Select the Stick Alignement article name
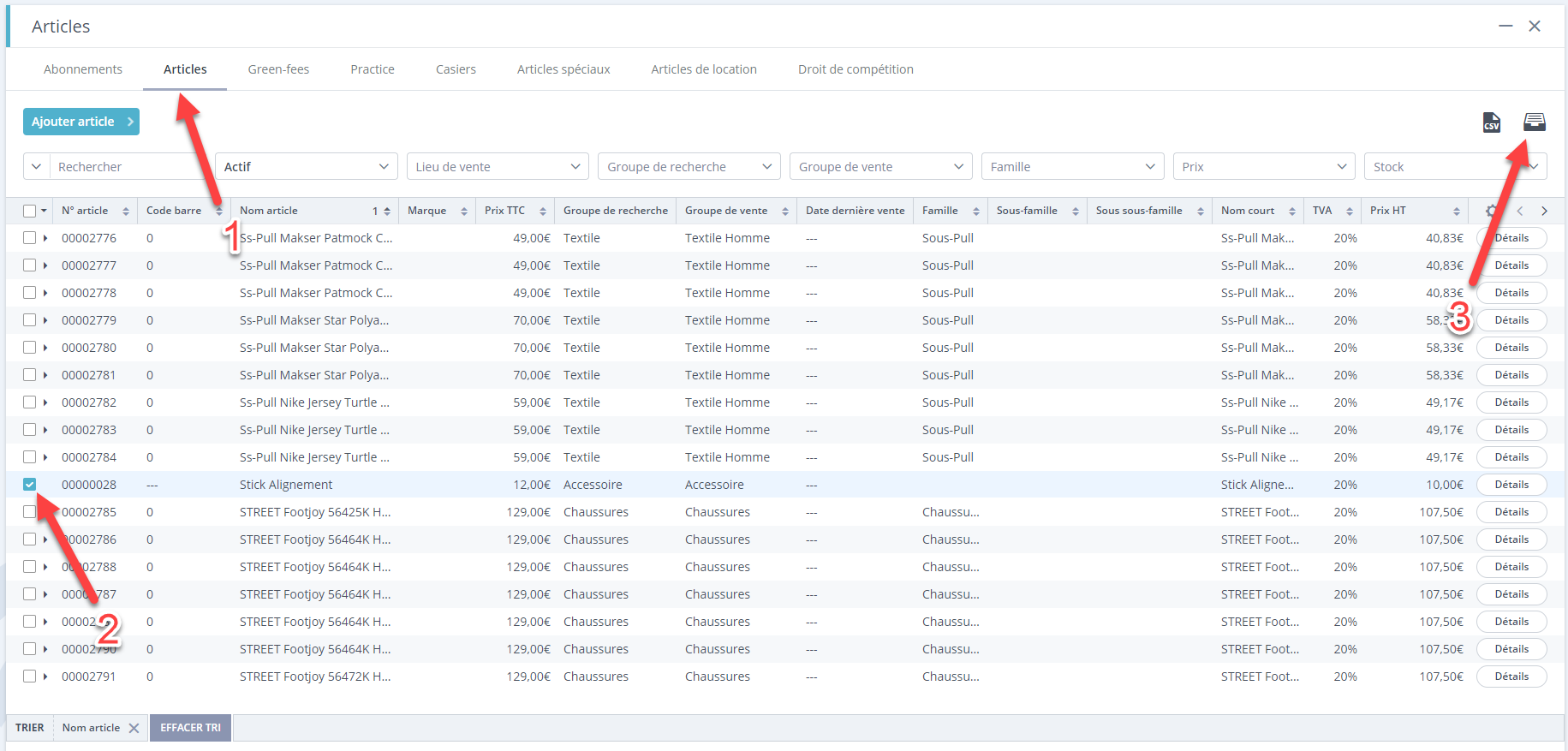 (x=286, y=485)
